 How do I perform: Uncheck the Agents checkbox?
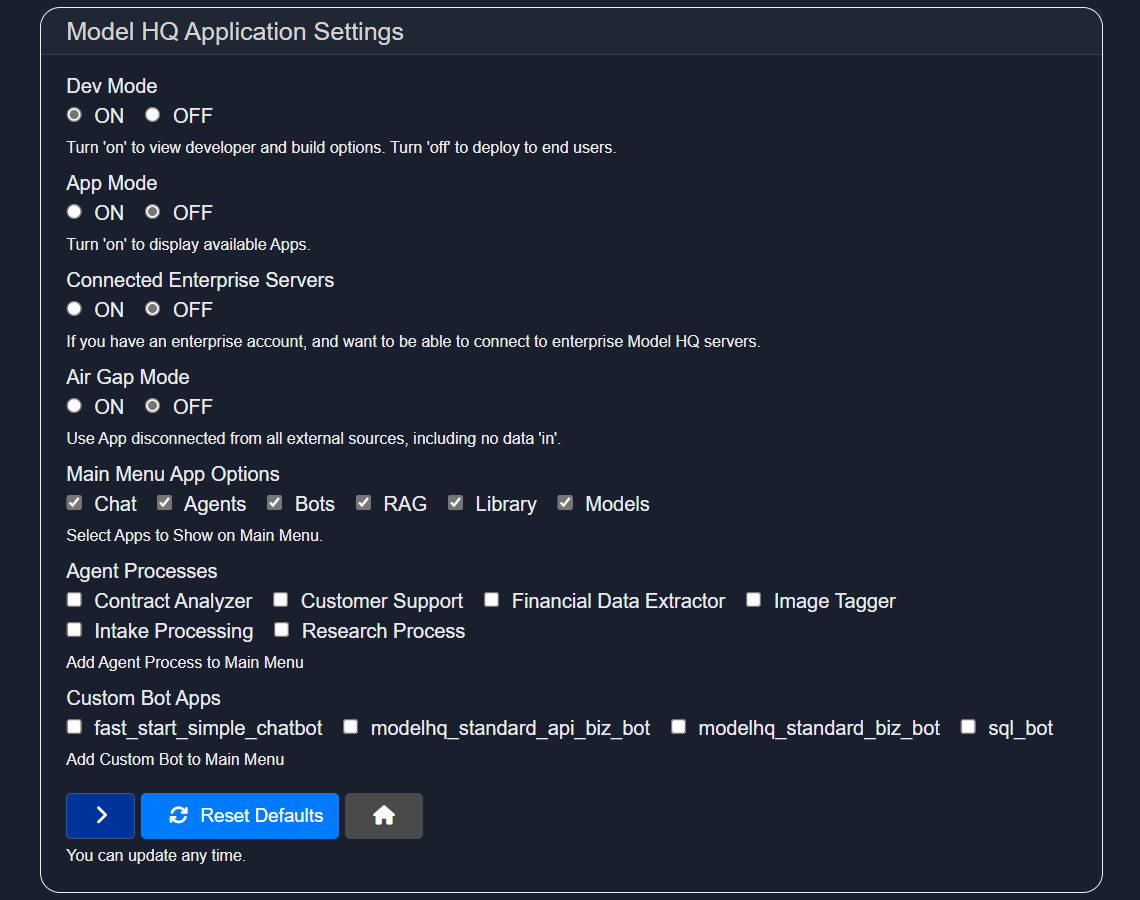(164, 503)
